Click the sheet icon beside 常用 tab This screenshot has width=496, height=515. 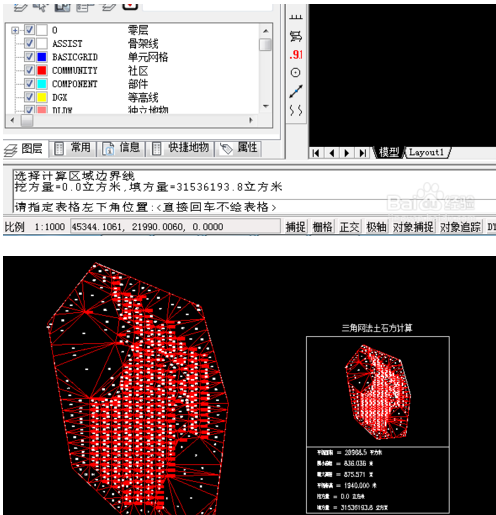59,149
